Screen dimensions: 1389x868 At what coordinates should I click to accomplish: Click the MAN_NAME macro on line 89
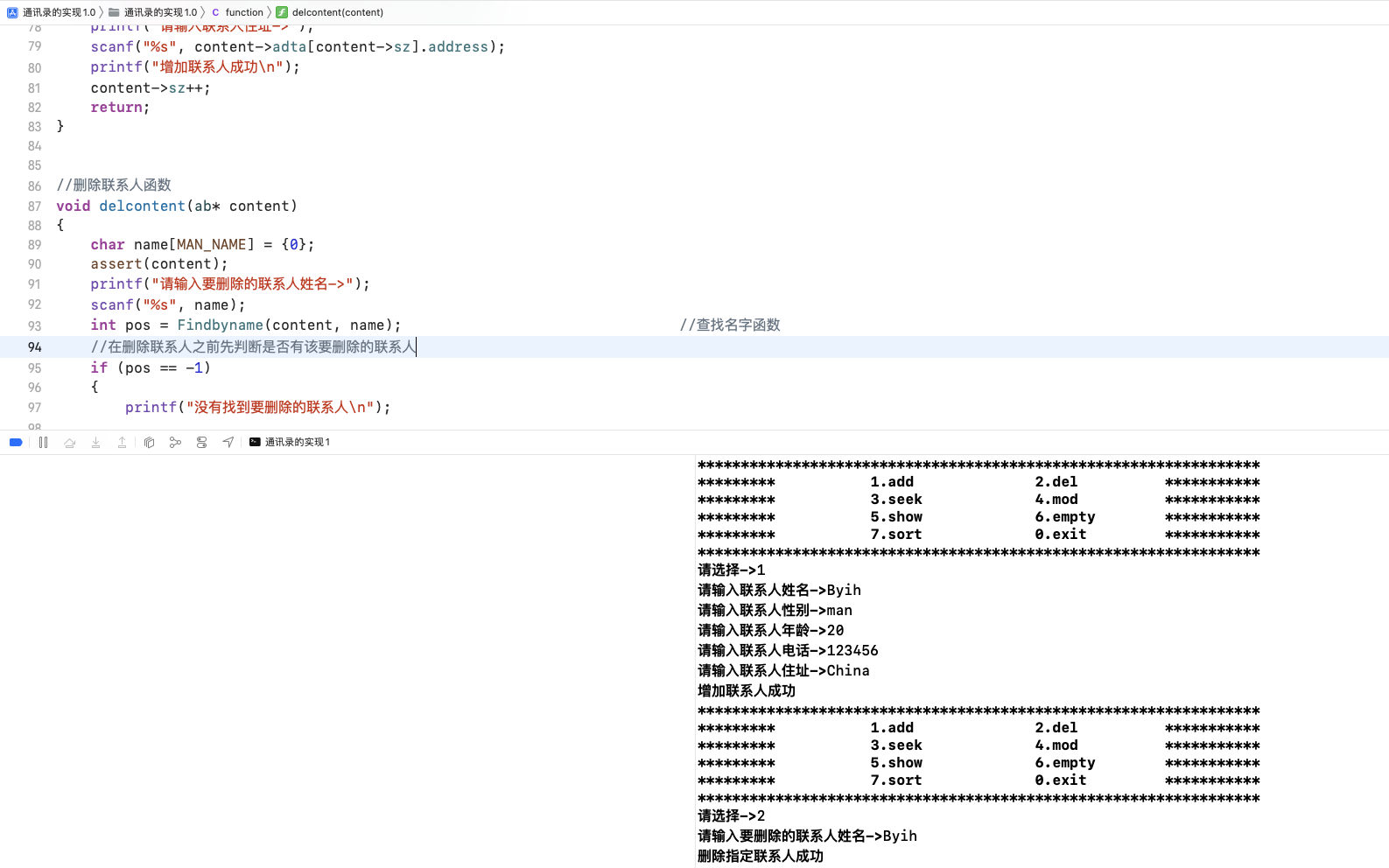[211, 245]
